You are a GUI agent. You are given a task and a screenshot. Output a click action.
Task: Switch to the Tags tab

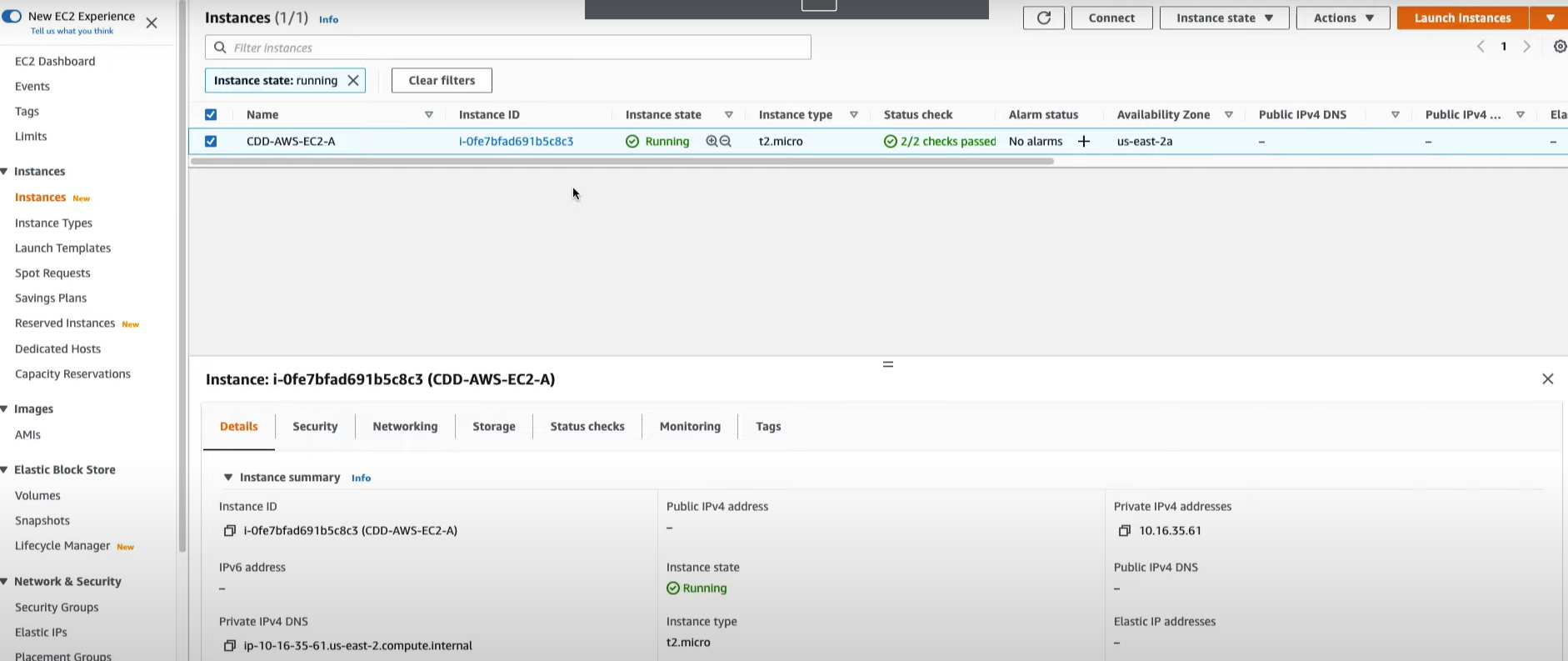768,426
